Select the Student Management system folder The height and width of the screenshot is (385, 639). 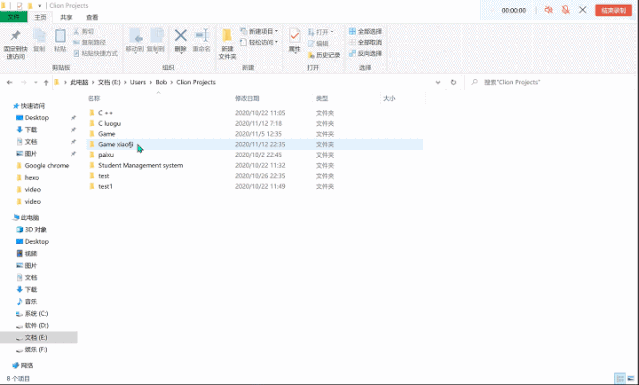coord(255,165)
